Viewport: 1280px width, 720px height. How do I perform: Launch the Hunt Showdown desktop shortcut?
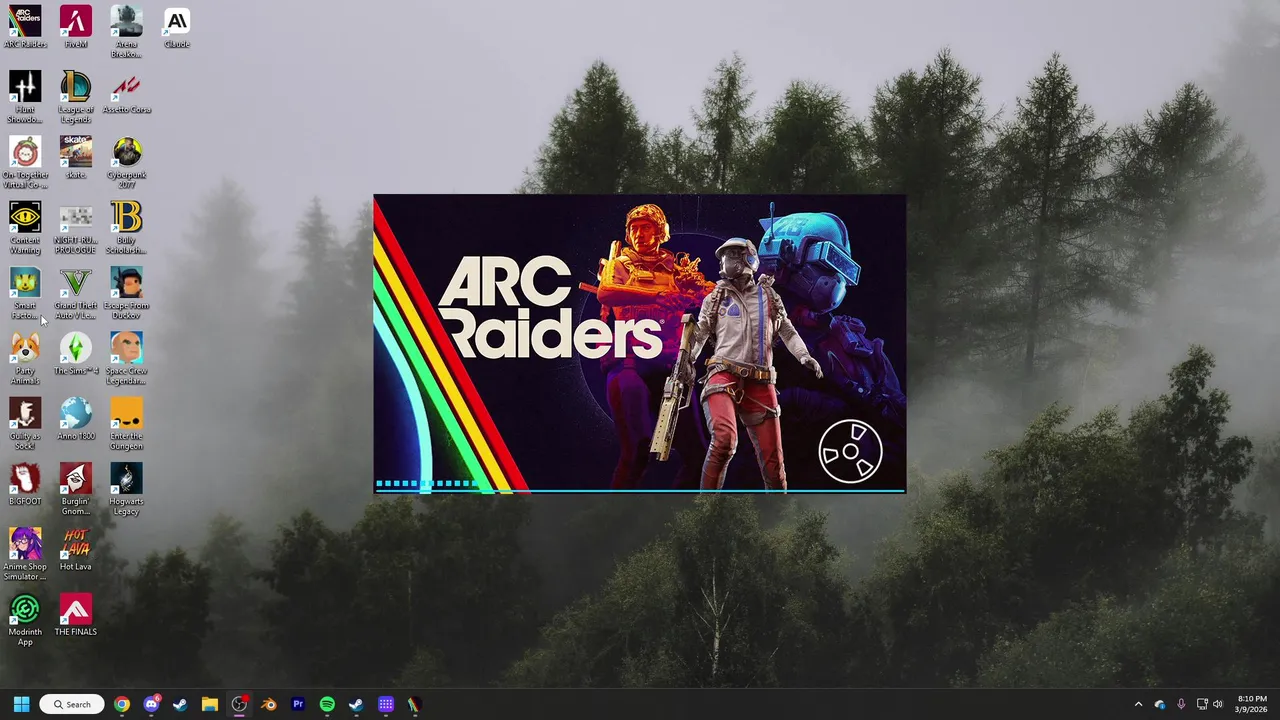pyautogui.click(x=25, y=97)
